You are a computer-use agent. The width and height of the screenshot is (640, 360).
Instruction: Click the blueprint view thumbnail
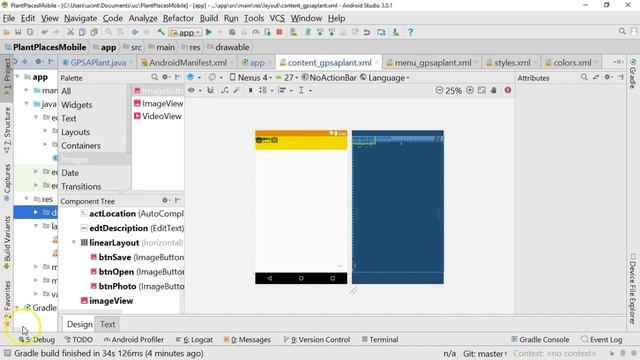(x=398, y=207)
